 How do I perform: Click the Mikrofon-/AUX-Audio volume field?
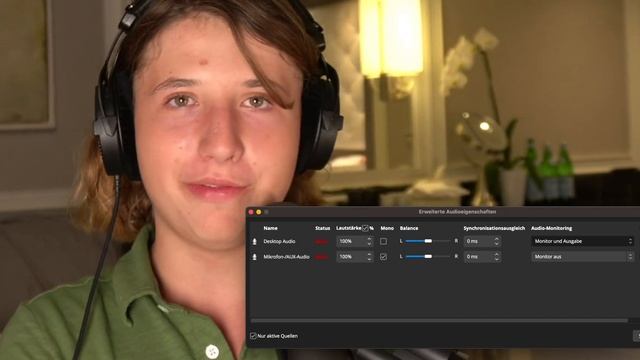coord(355,257)
